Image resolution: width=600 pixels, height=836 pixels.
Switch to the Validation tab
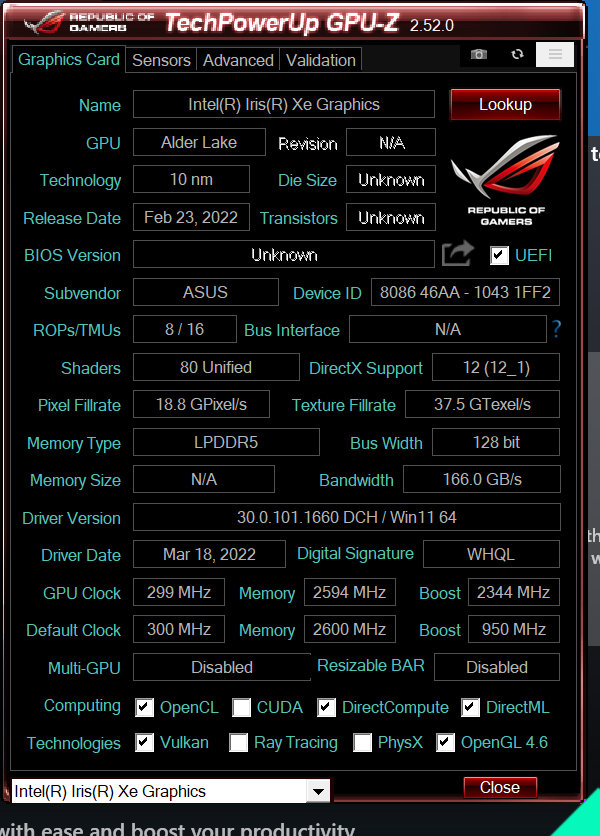click(321, 60)
